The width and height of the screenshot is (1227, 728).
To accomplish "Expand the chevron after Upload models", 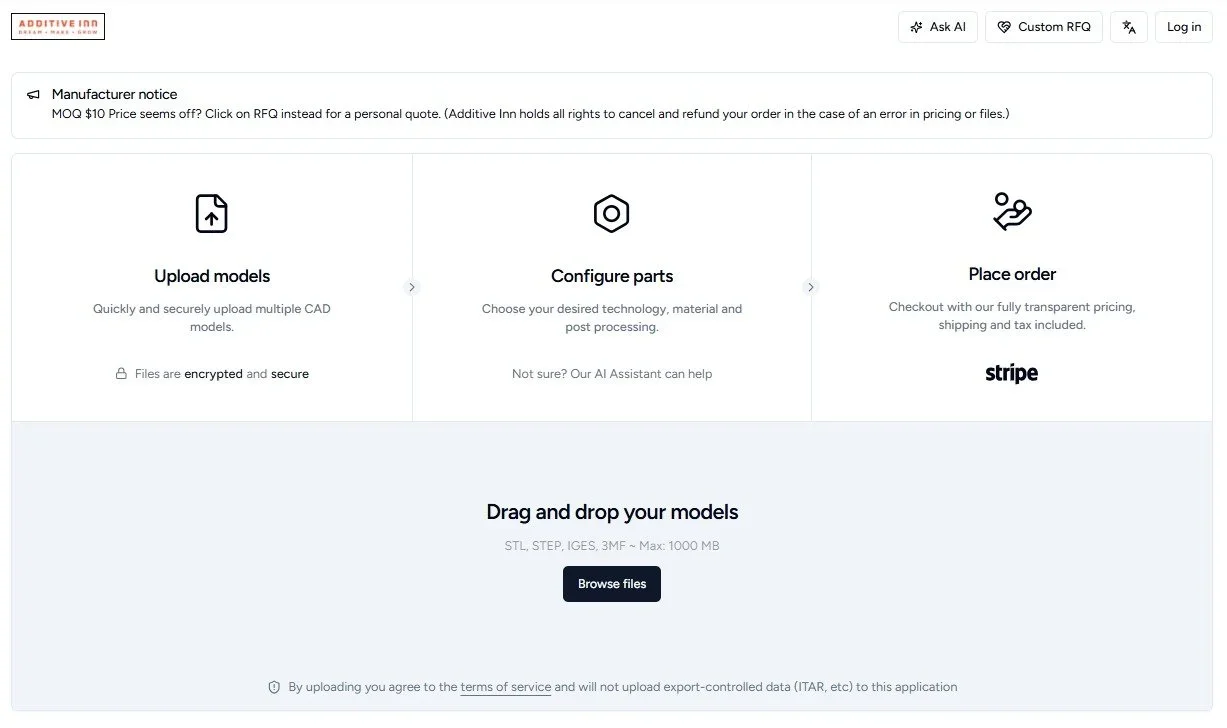I will coord(412,287).
